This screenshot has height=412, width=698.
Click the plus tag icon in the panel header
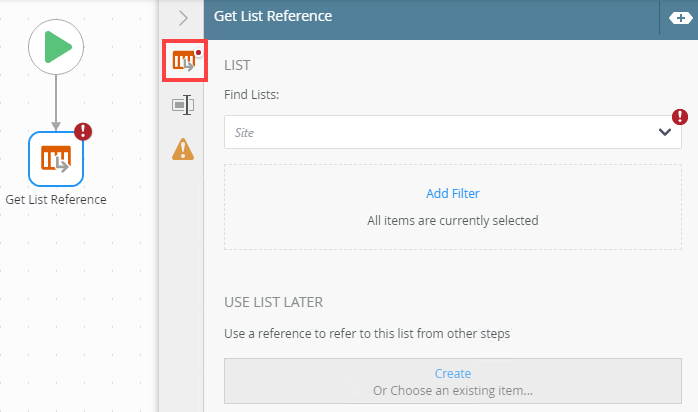(675, 18)
